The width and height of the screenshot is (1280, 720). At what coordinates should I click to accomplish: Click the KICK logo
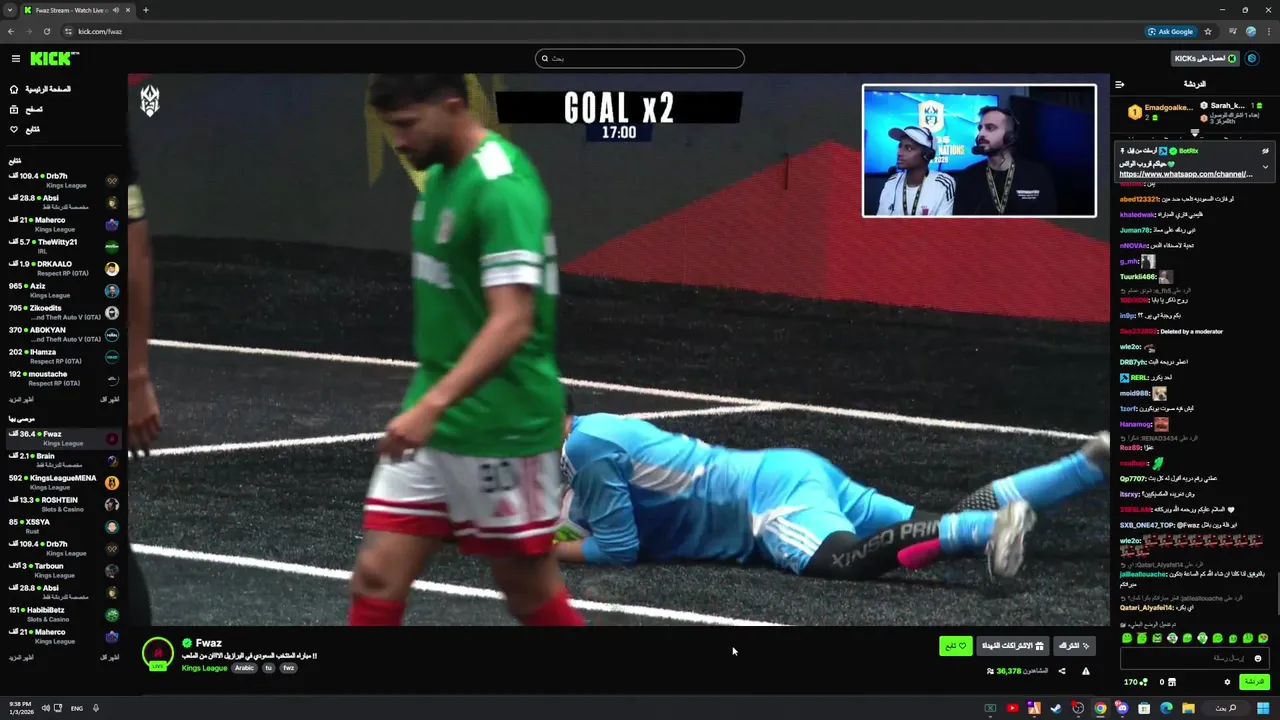click(53, 59)
